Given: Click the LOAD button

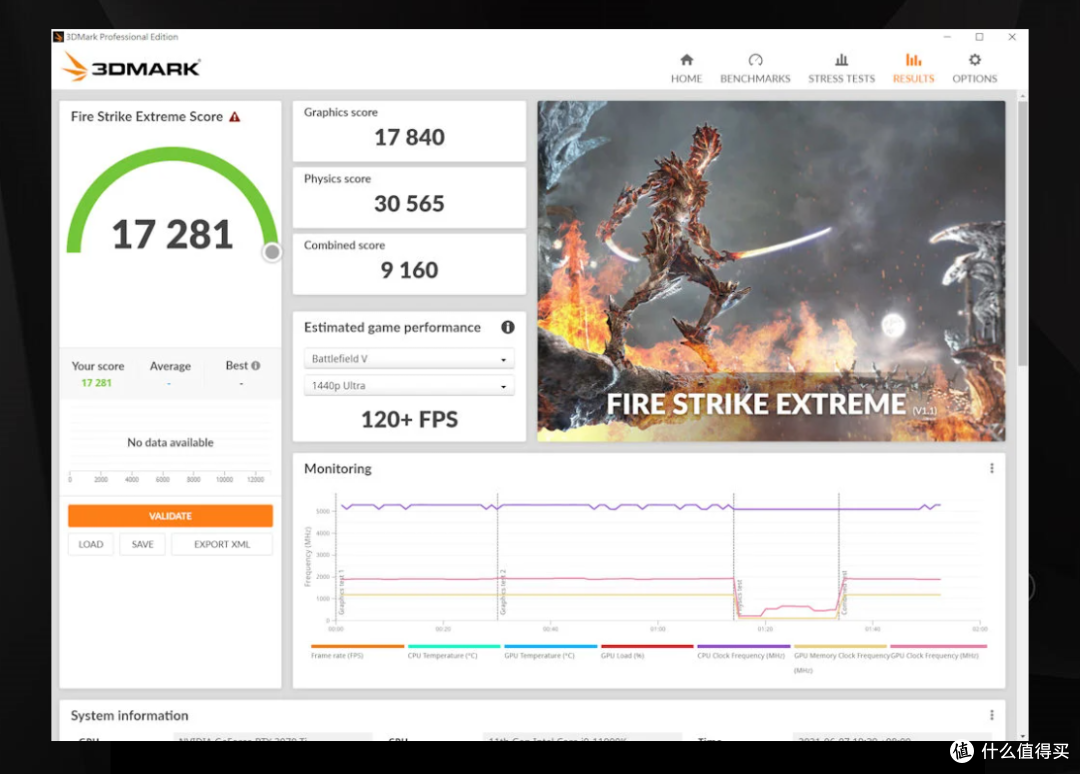Looking at the screenshot, I should pos(91,544).
